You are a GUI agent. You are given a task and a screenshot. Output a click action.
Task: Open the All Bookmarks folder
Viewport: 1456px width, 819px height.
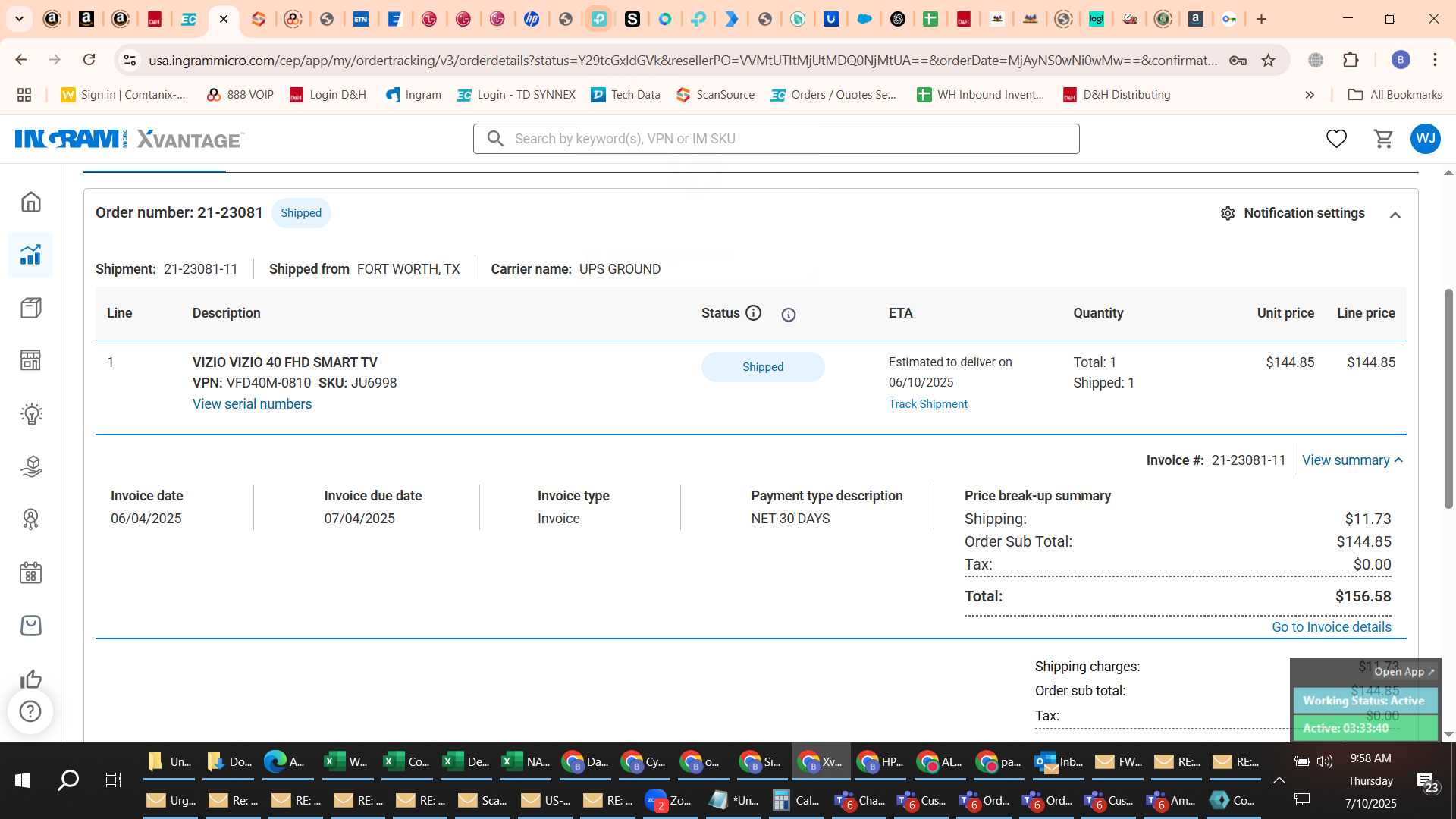[1395, 95]
